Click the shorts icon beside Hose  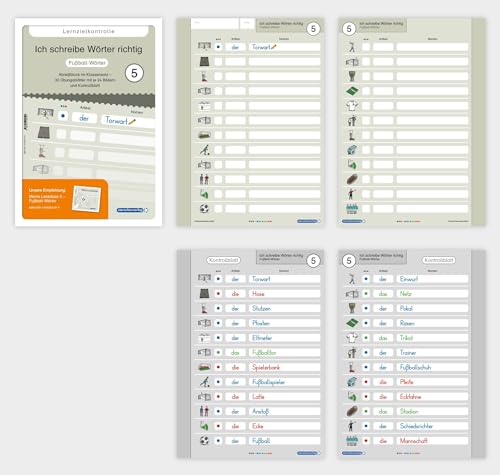(x=204, y=294)
